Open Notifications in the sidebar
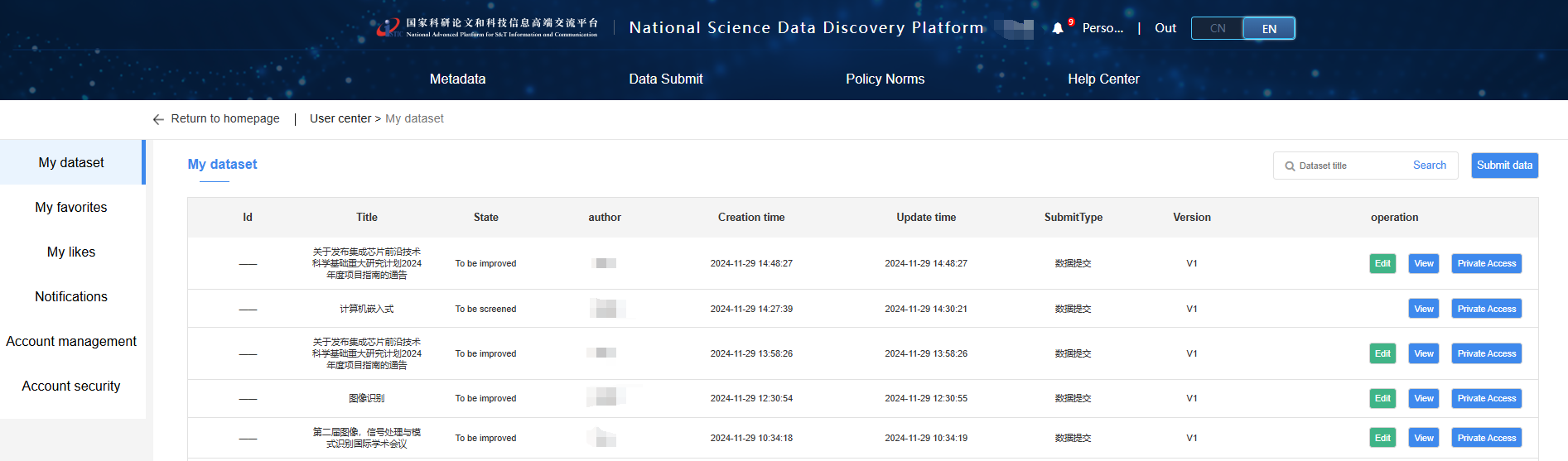 coord(71,297)
